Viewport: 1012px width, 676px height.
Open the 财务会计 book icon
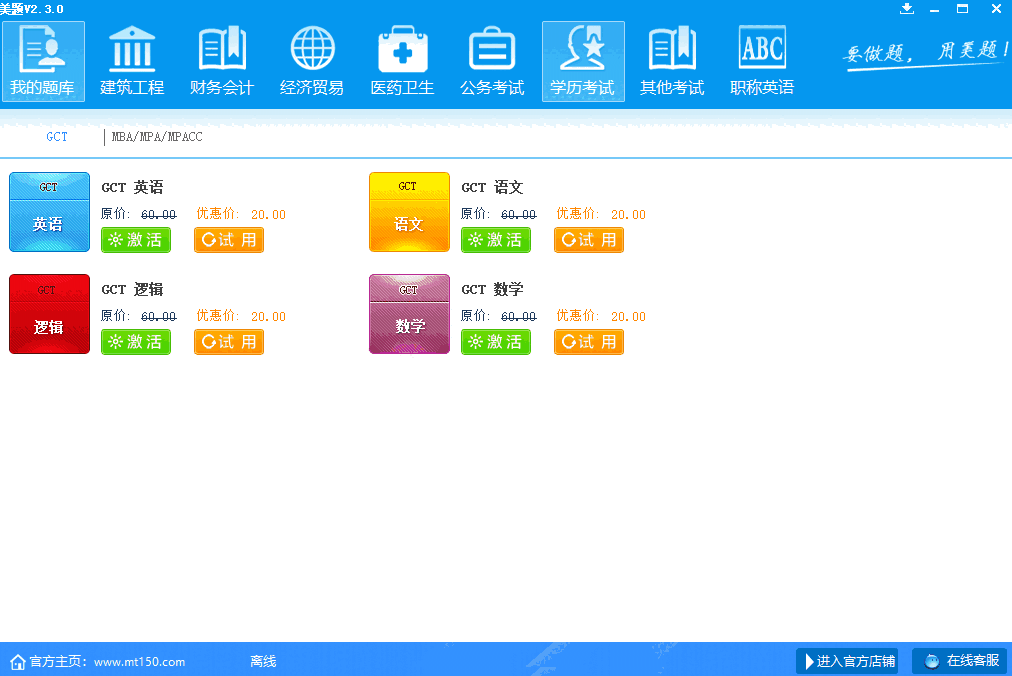pyautogui.click(x=222, y=61)
